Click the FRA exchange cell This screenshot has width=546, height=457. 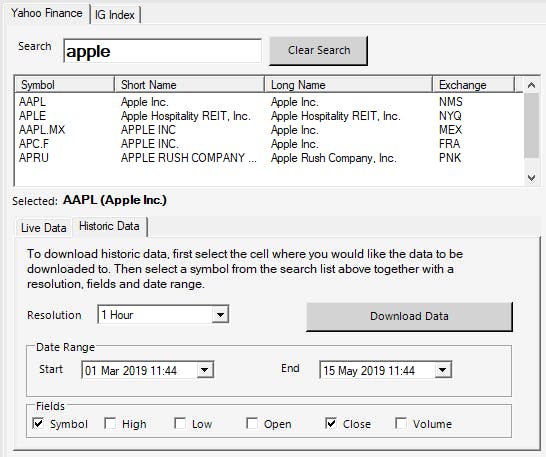(x=449, y=144)
